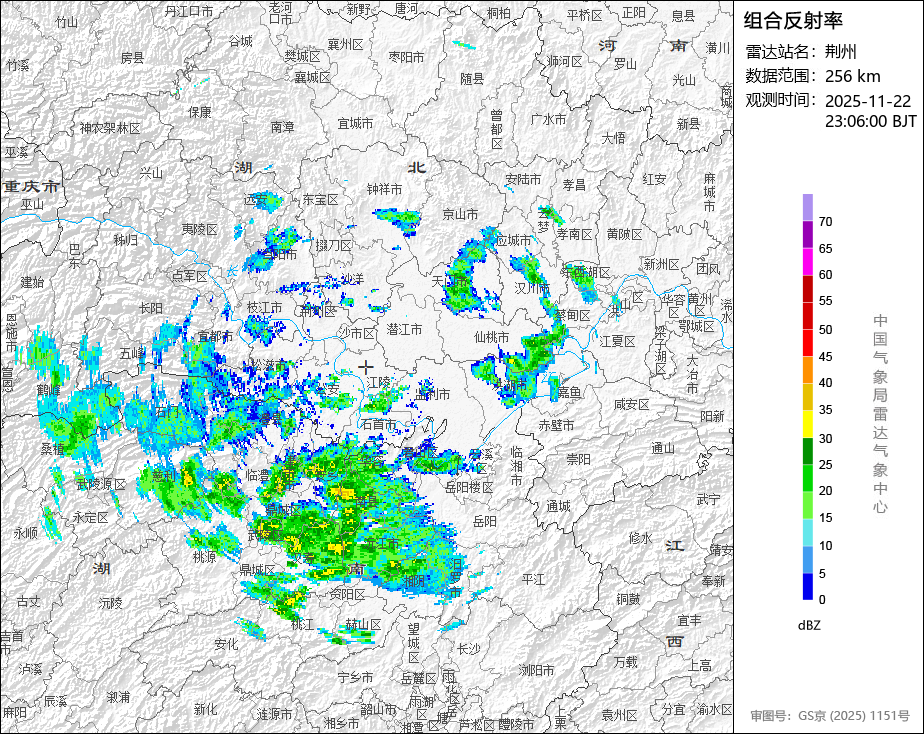Click the 石首市 map label
Image resolution: width=924 pixels, height=734 pixels.
[x=378, y=424]
